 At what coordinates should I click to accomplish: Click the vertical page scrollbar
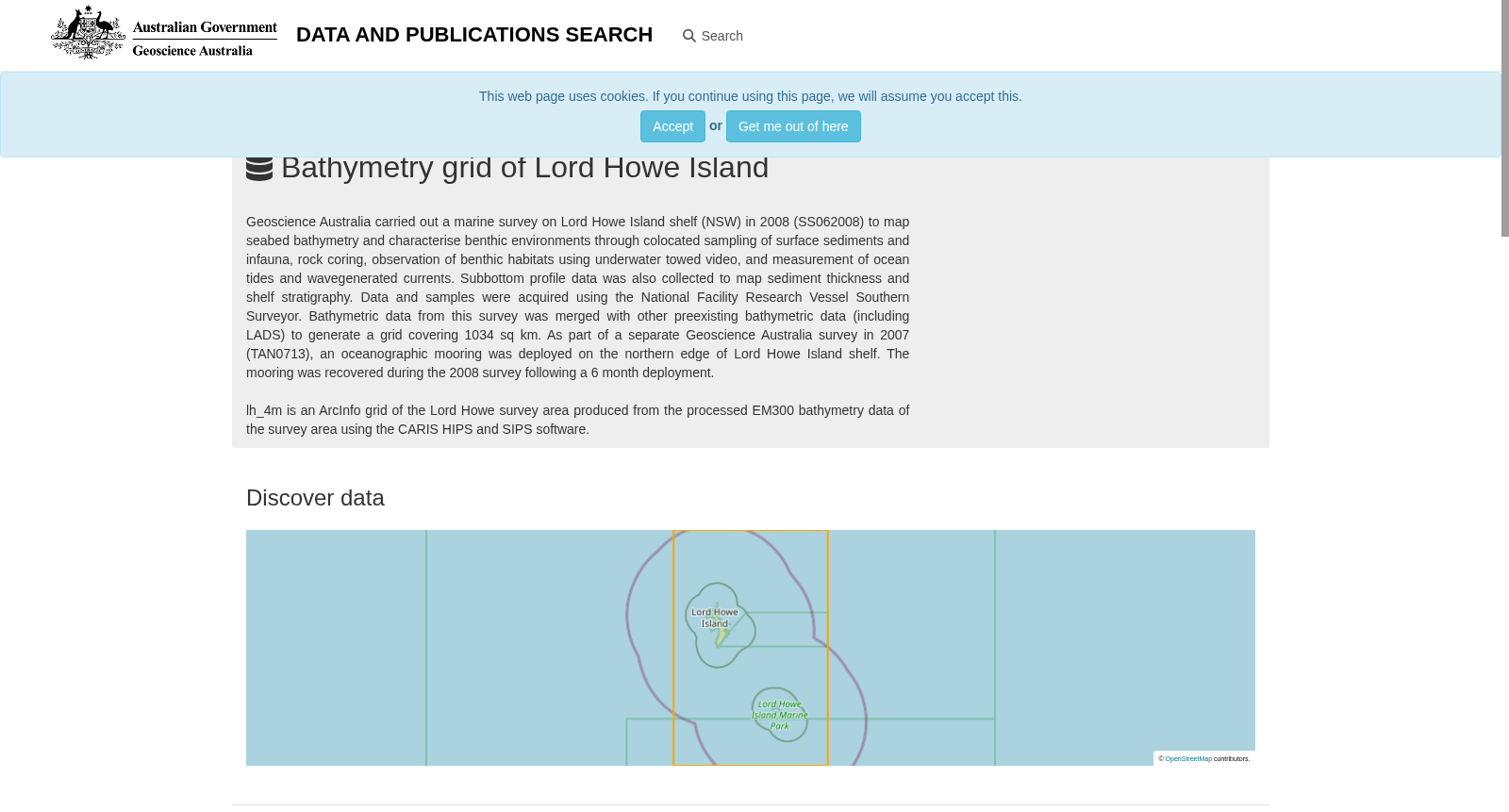click(x=1505, y=119)
